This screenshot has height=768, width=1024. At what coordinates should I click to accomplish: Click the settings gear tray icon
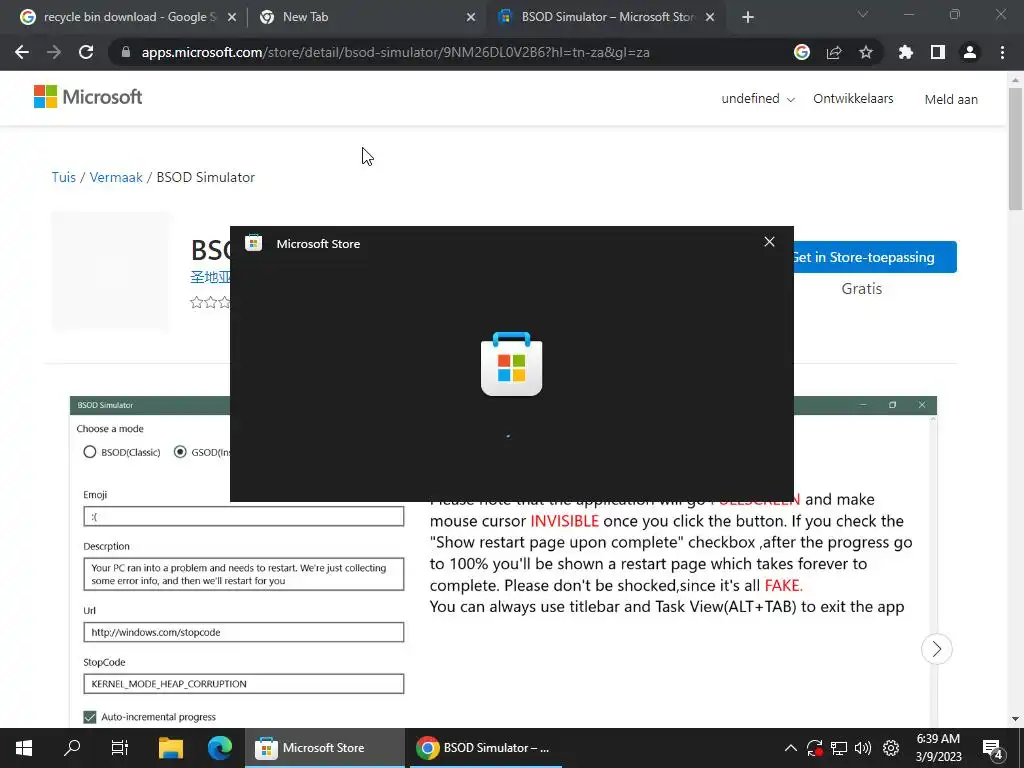891,748
